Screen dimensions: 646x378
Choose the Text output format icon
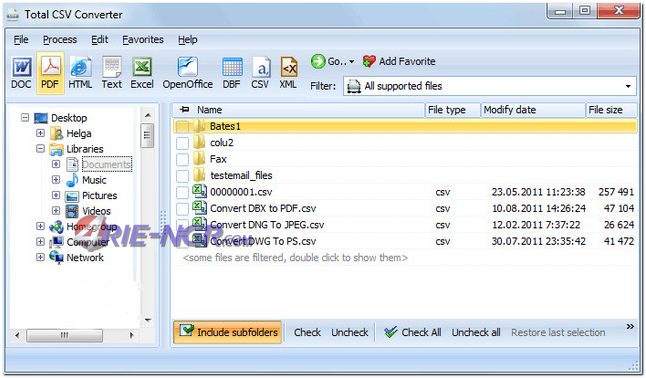112,67
